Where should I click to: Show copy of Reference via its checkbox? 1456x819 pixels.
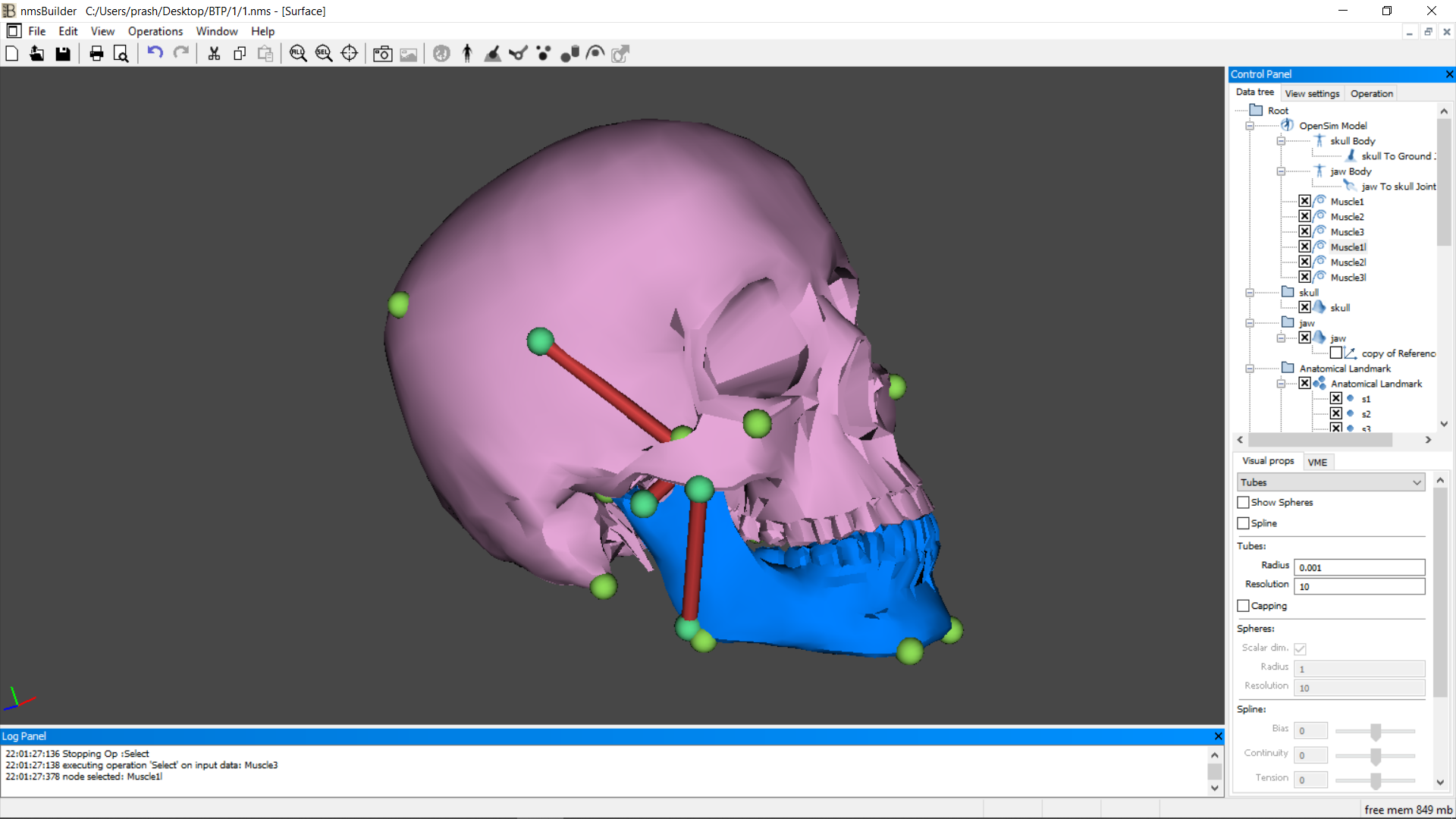(x=1336, y=353)
